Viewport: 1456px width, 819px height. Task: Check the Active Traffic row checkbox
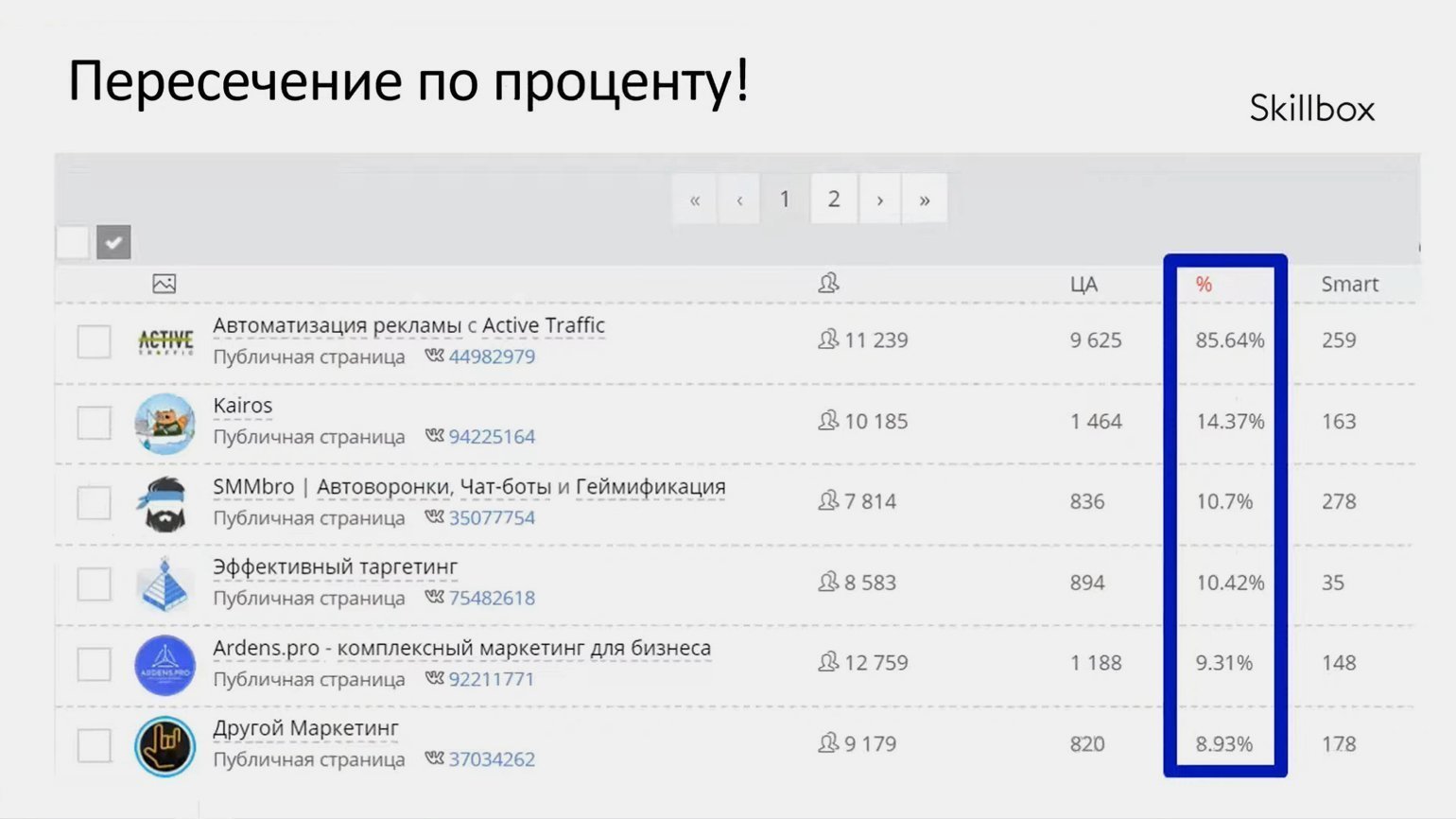(x=94, y=341)
